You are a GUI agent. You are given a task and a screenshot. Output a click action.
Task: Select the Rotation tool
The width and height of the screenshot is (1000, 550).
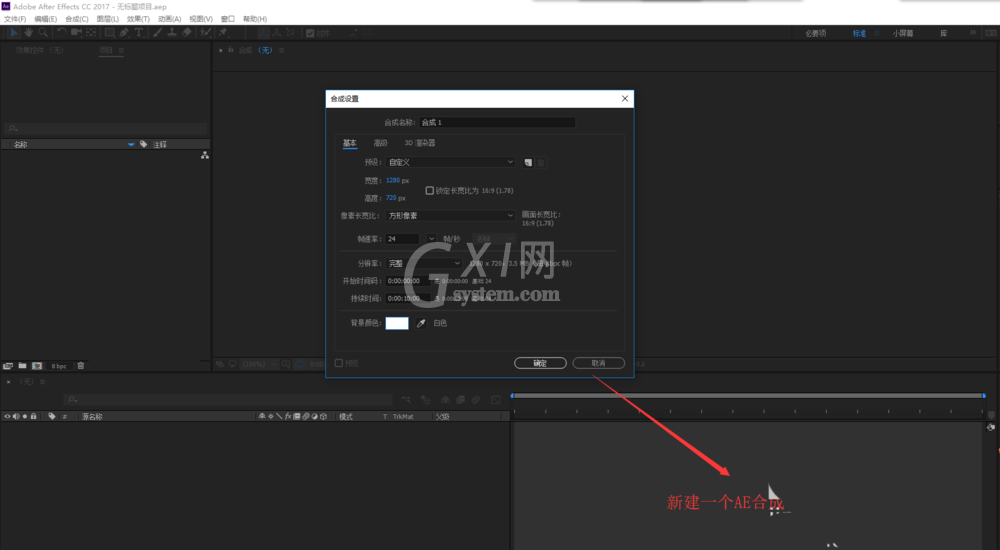(x=62, y=33)
